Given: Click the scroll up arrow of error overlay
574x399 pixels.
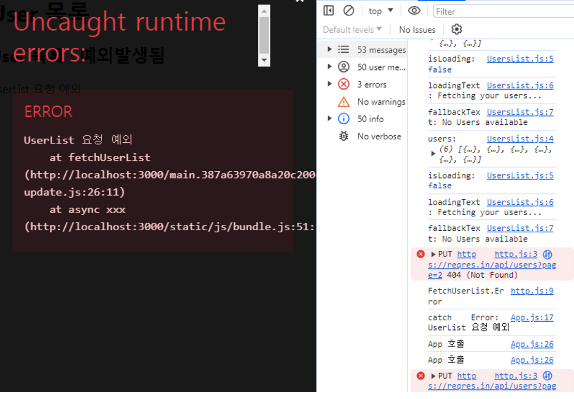Looking at the screenshot, I should point(264,11).
